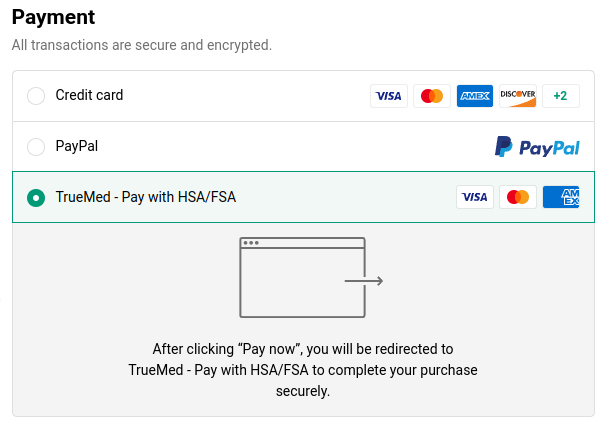Click the Mastercard icon in TrueMed row
The width and height of the screenshot is (610, 430).
pyautogui.click(x=518, y=197)
